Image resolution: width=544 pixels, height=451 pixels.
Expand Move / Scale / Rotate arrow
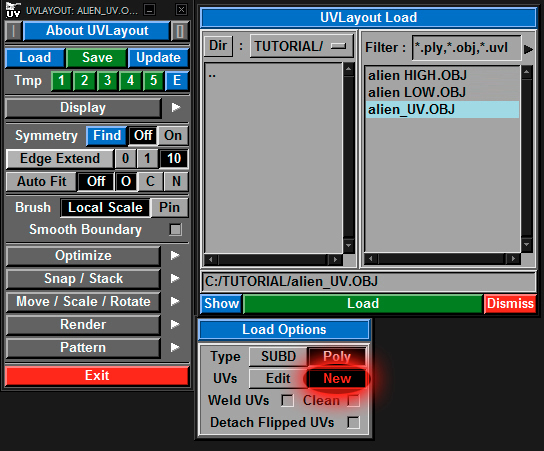[175, 301]
